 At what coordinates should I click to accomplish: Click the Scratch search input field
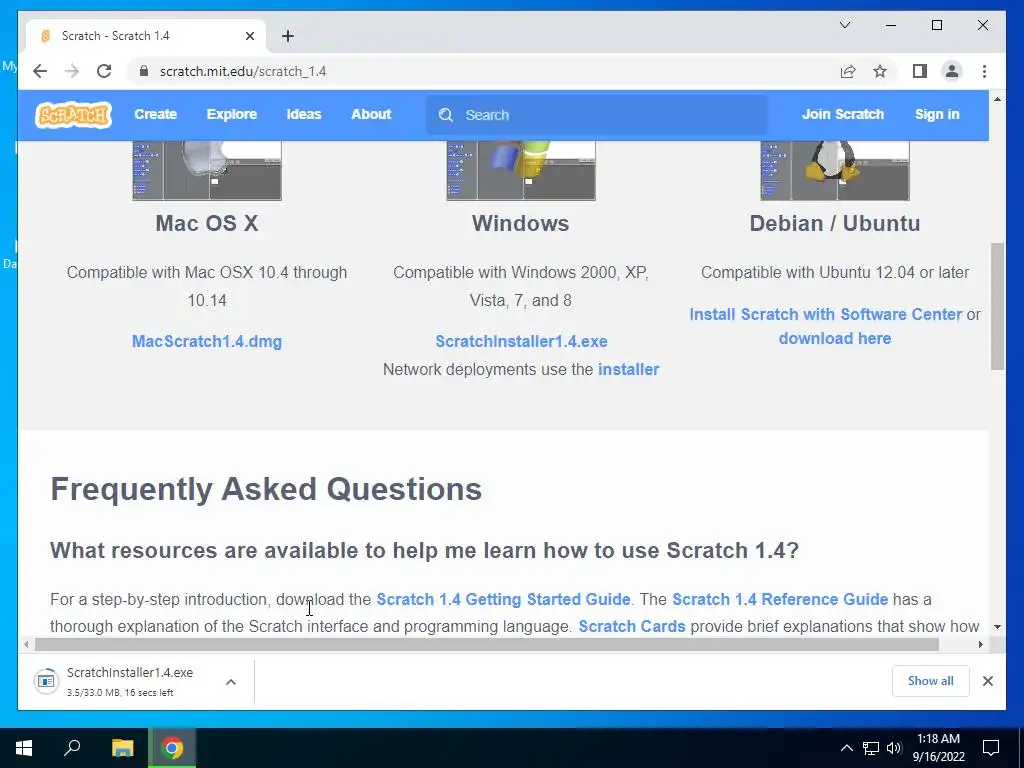(x=597, y=115)
